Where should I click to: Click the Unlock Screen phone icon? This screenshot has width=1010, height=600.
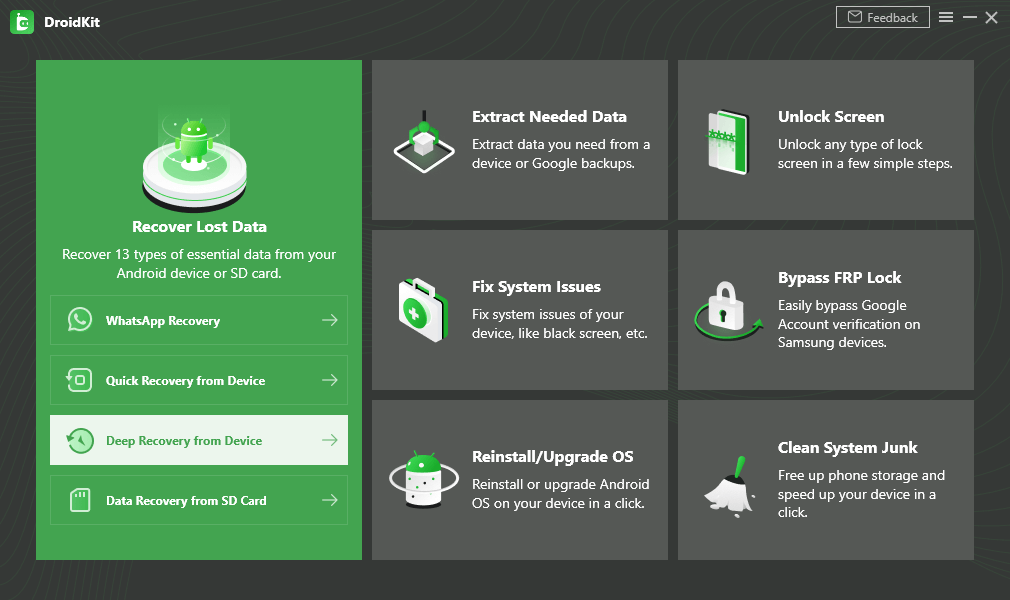click(x=727, y=141)
